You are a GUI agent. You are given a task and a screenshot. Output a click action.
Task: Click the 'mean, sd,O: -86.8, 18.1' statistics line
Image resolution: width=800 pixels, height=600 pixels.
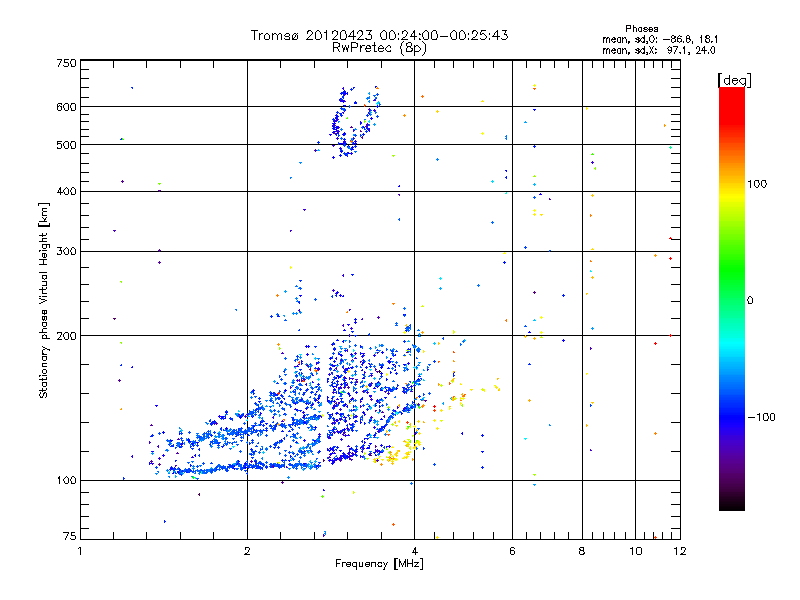click(x=660, y=39)
